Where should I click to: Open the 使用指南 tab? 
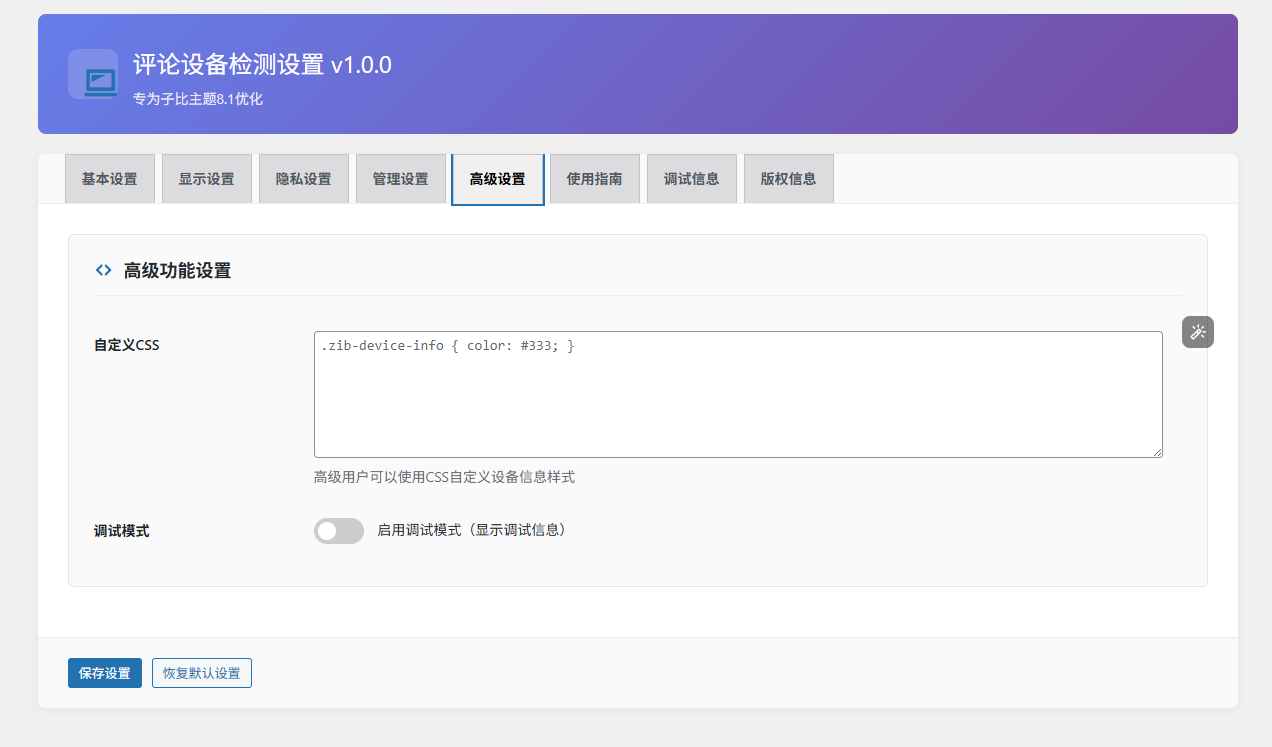pos(595,179)
